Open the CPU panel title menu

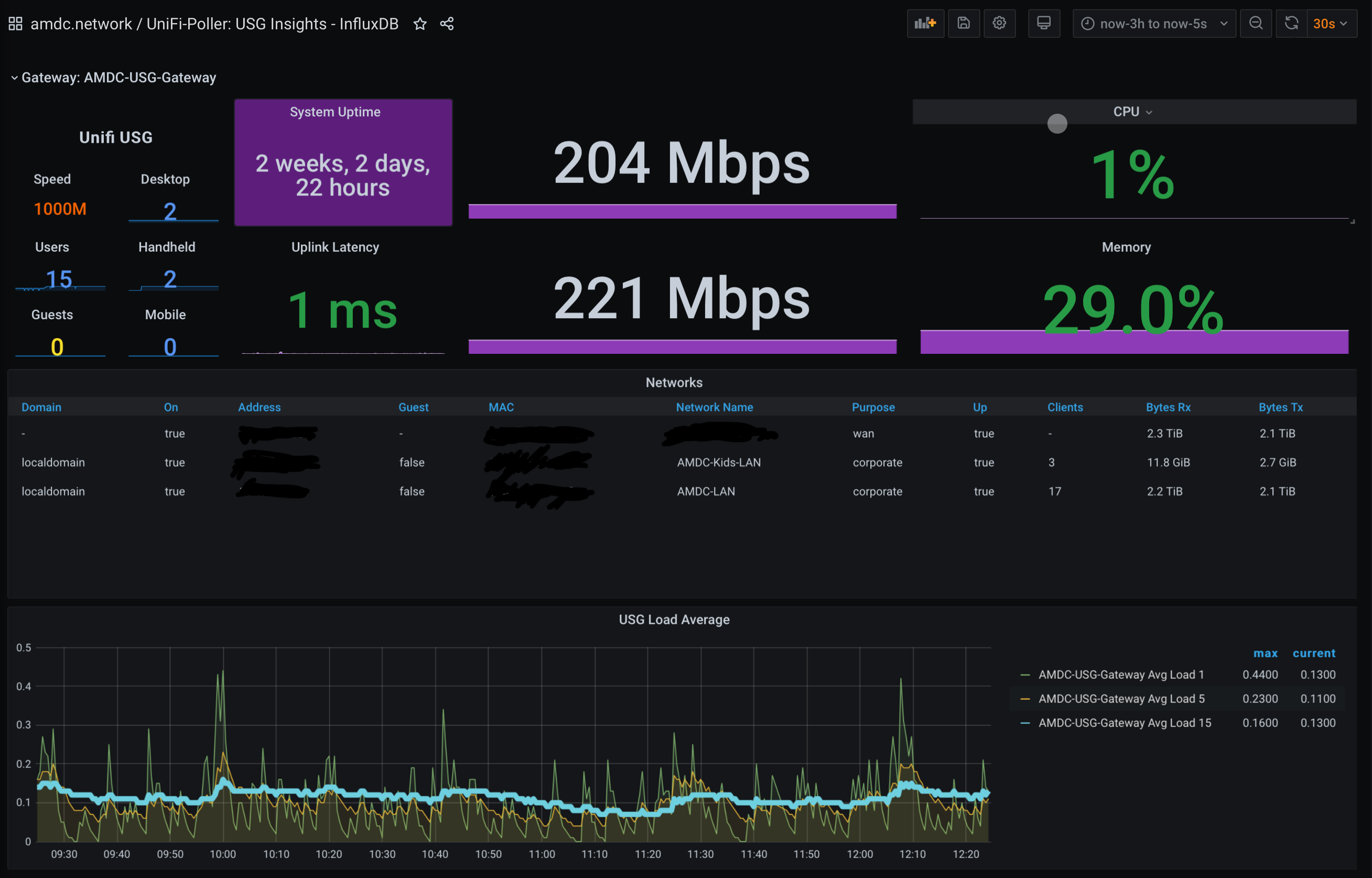click(1133, 112)
